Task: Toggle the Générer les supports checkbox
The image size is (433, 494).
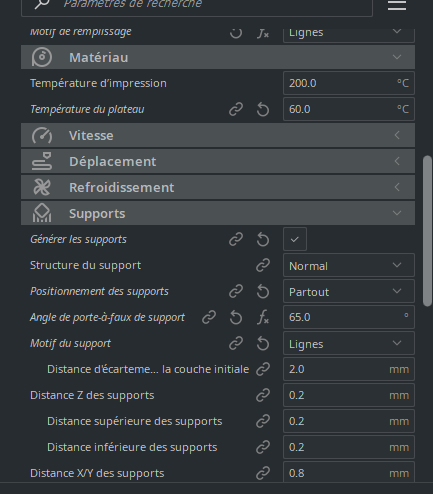Action: (295, 239)
